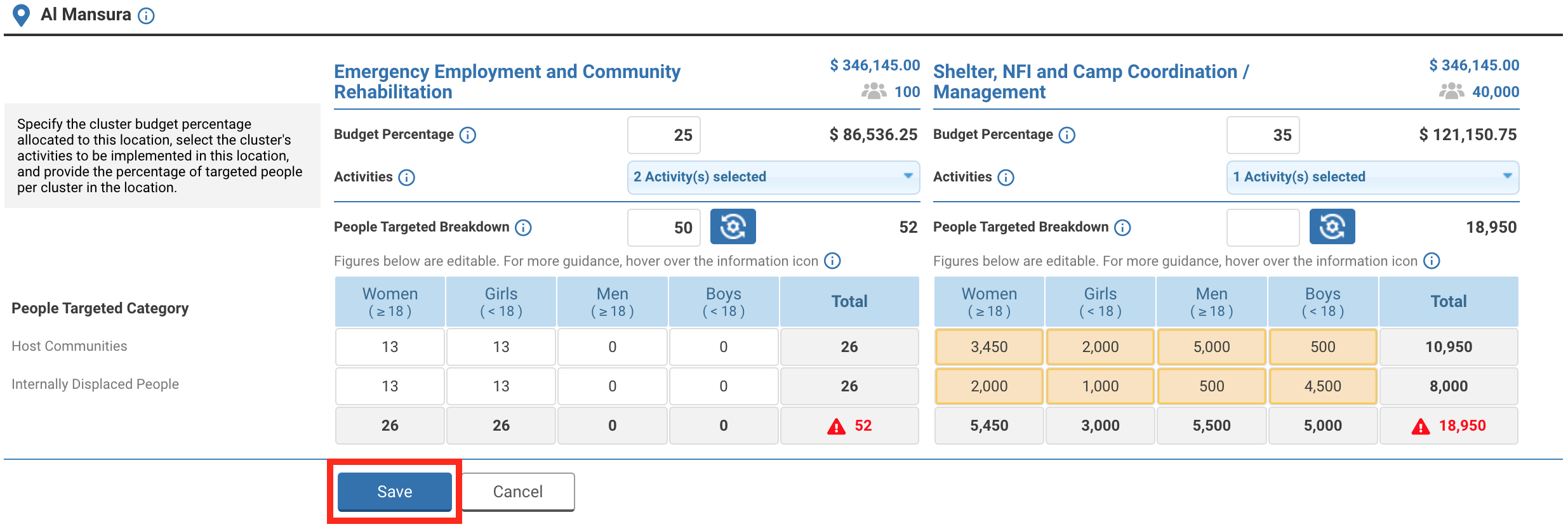Edit Shelter Host Communities Men field 5,000
1568x529 pixels.
point(1211,347)
